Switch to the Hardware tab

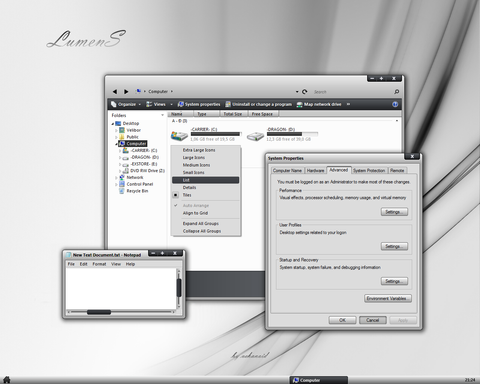tap(315, 170)
